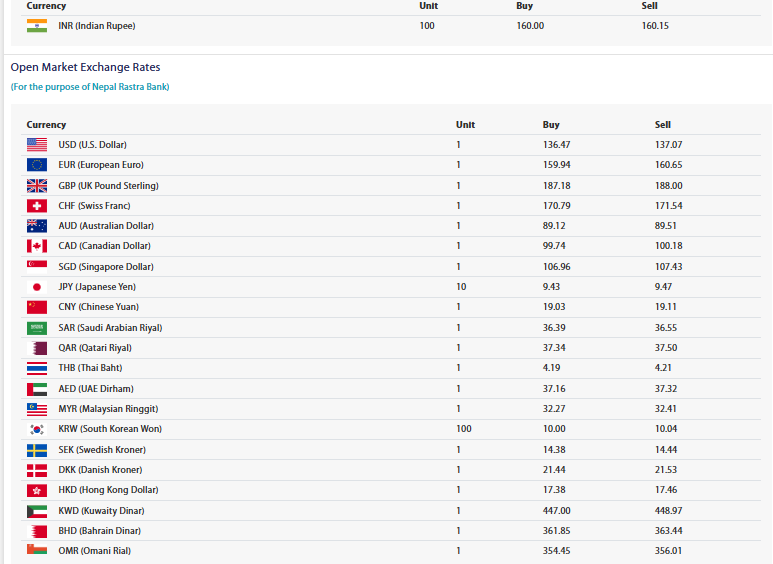Image resolution: width=773 pixels, height=564 pixels.
Task: Click the THB sell rate 4.21
Action: click(663, 368)
